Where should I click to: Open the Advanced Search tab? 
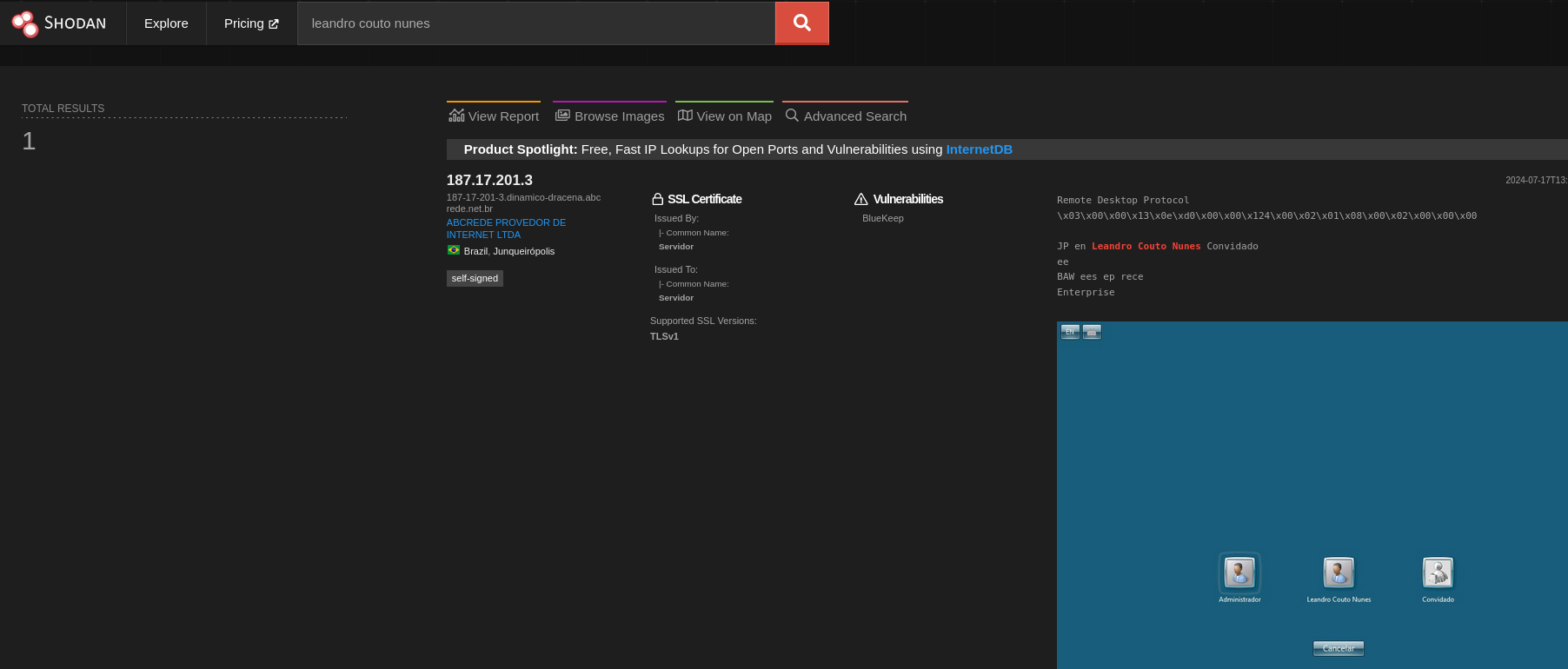pyautogui.click(x=845, y=116)
